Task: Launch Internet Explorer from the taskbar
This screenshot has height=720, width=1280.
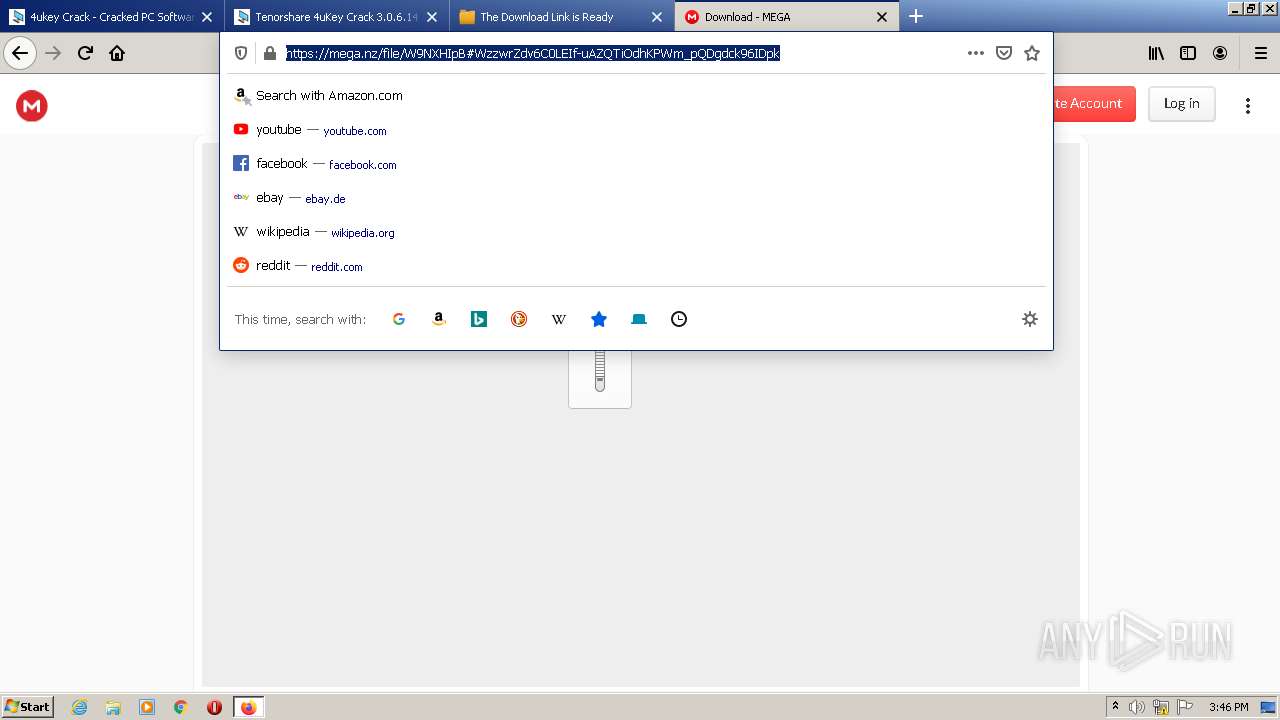Action: 80,707
